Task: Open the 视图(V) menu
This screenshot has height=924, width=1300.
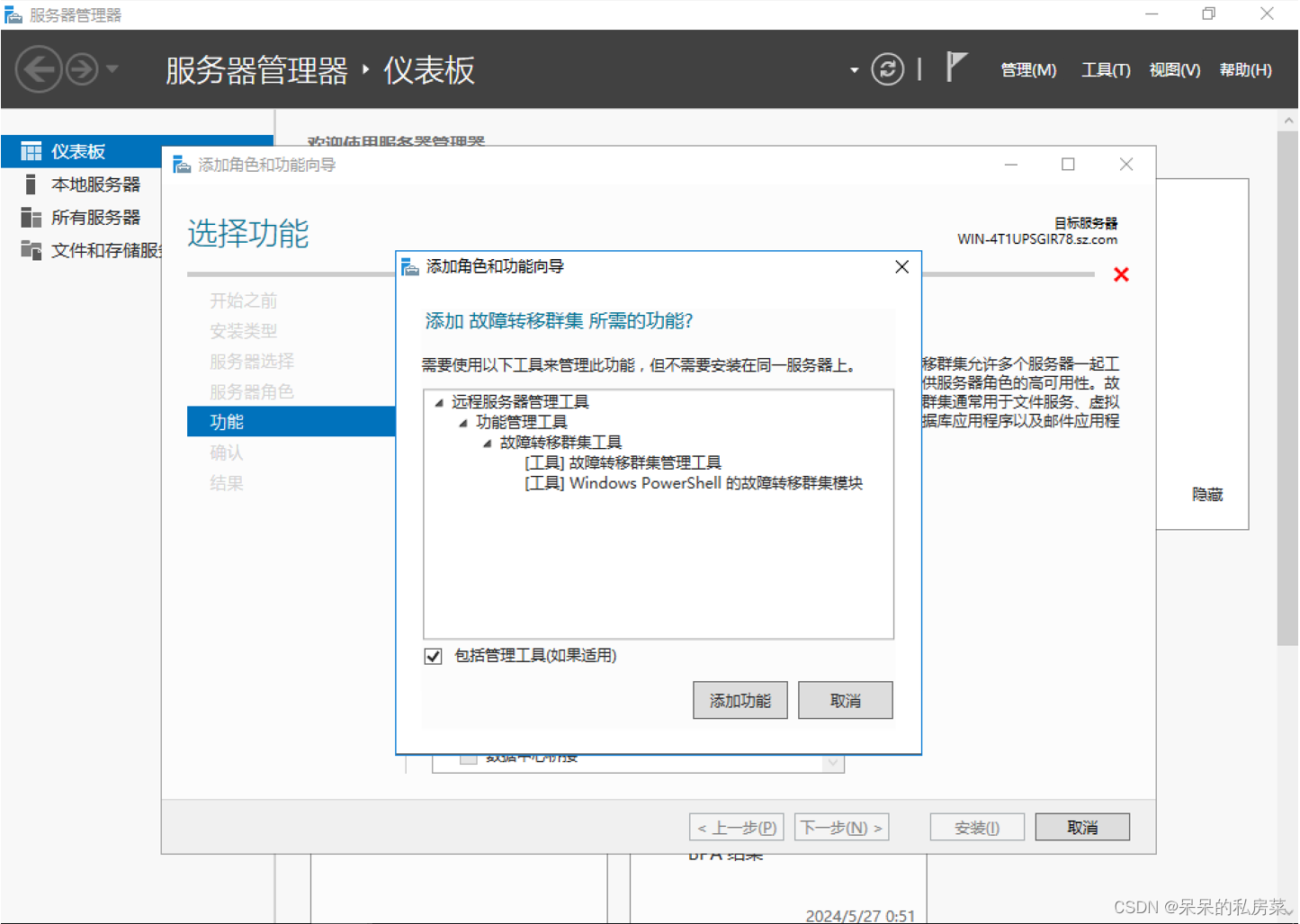Action: 1175,70
